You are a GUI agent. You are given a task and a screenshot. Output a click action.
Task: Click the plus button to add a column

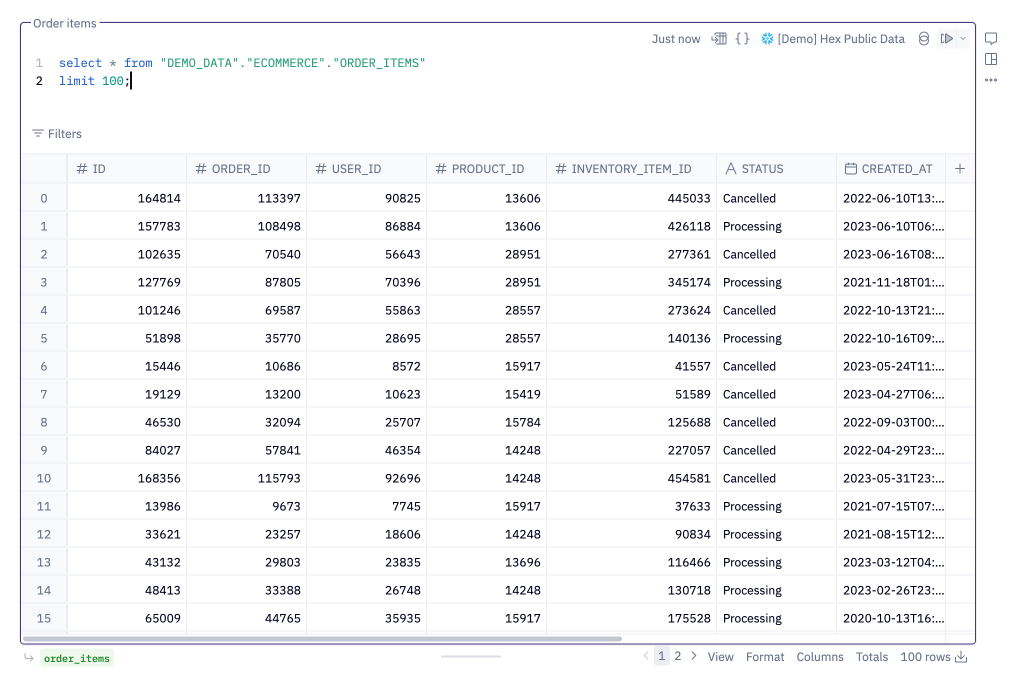(959, 168)
